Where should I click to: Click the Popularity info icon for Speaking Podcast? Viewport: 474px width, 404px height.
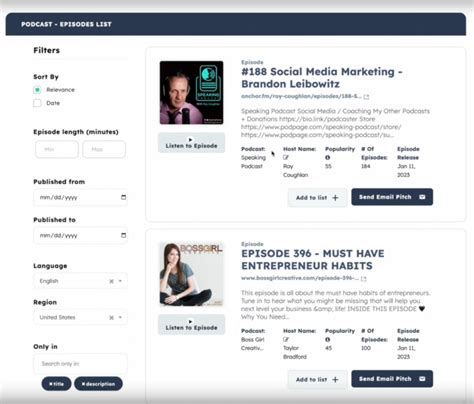[x=328, y=157]
